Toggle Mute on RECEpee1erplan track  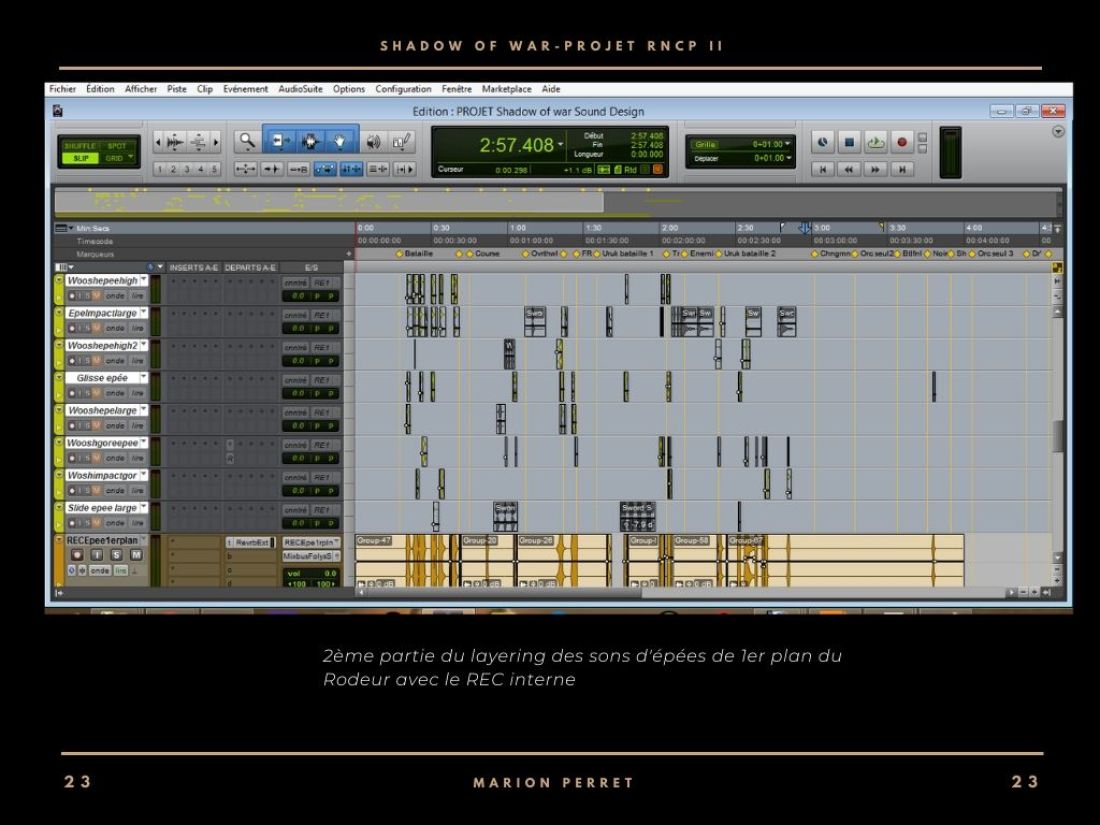(x=136, y=554)
